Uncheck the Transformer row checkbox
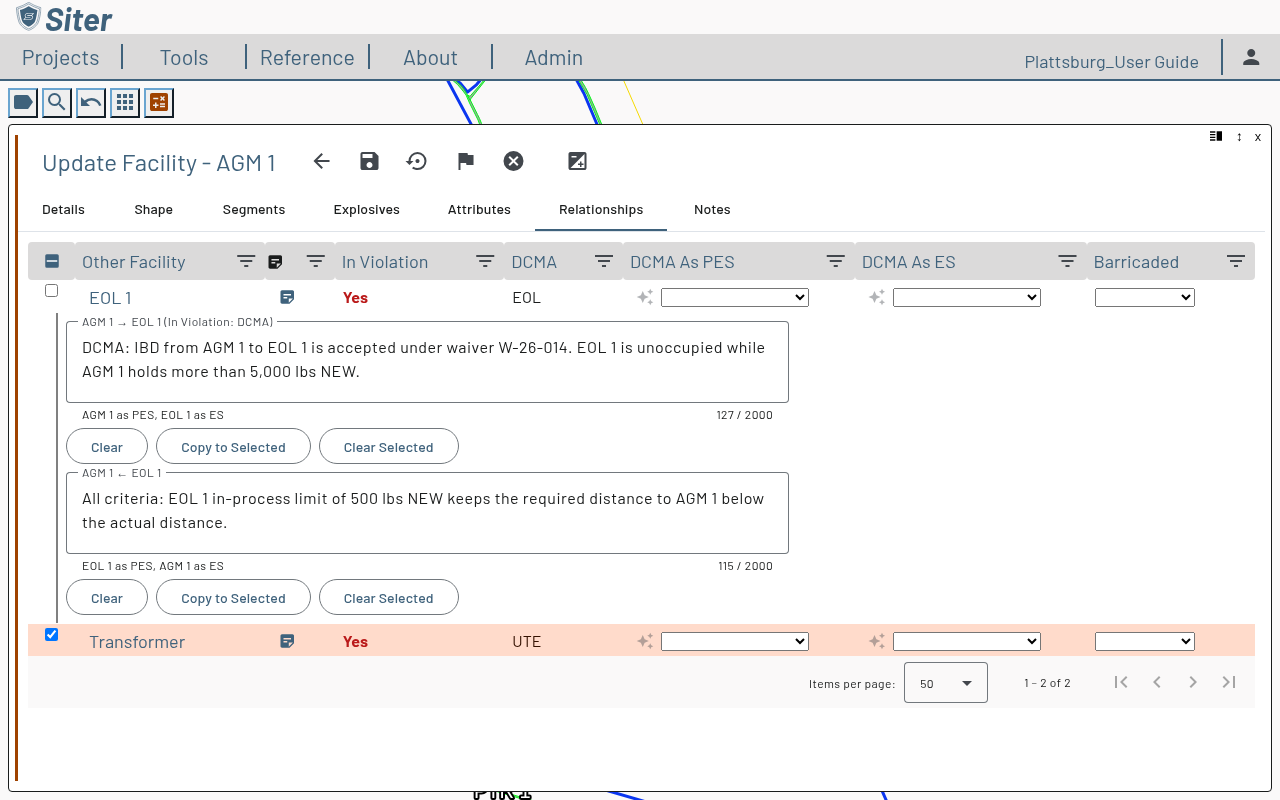The height and width of the screenshot is (800, 1280). 52,635
